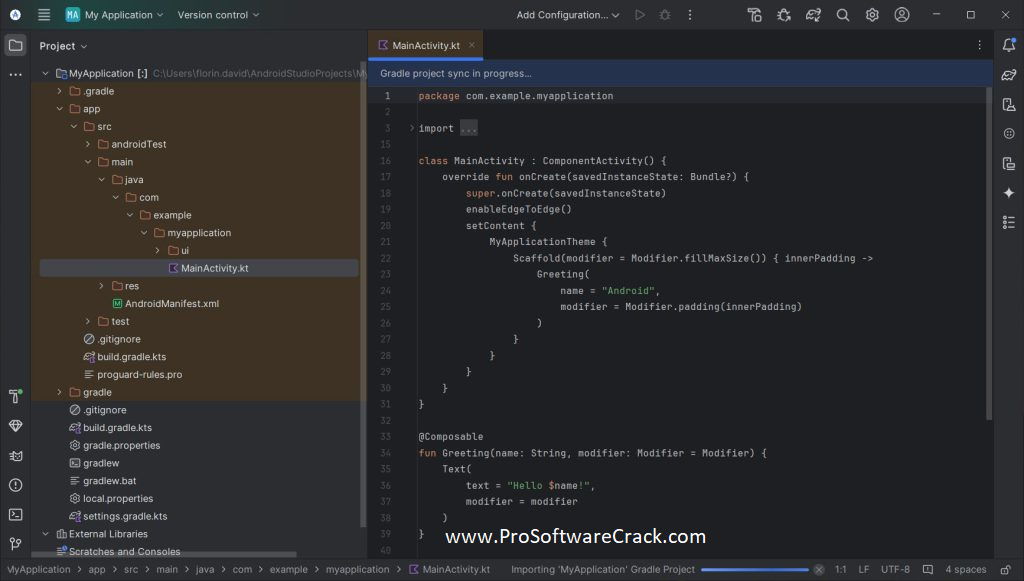The image size is (1024, 581).
Task: Click the status bar notification message icon
Action: coord(927,569)
